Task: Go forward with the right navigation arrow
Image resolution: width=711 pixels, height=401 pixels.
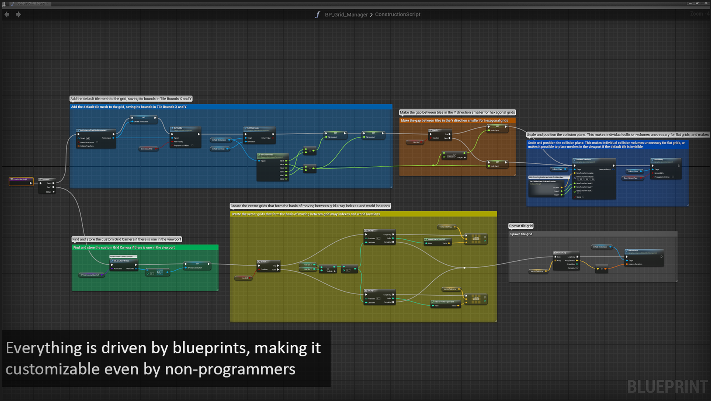Action: click(x=18, y=15)
